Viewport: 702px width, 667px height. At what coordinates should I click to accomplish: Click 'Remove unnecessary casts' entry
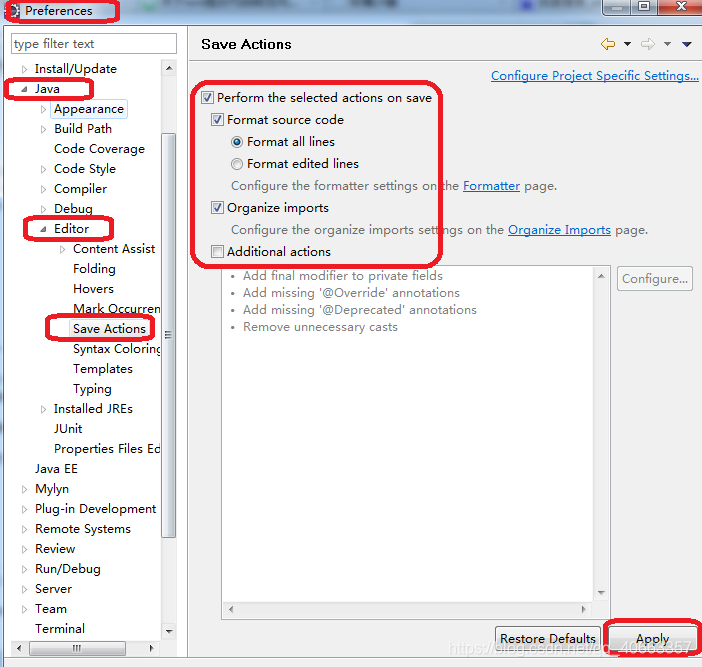tap(320, 327)
